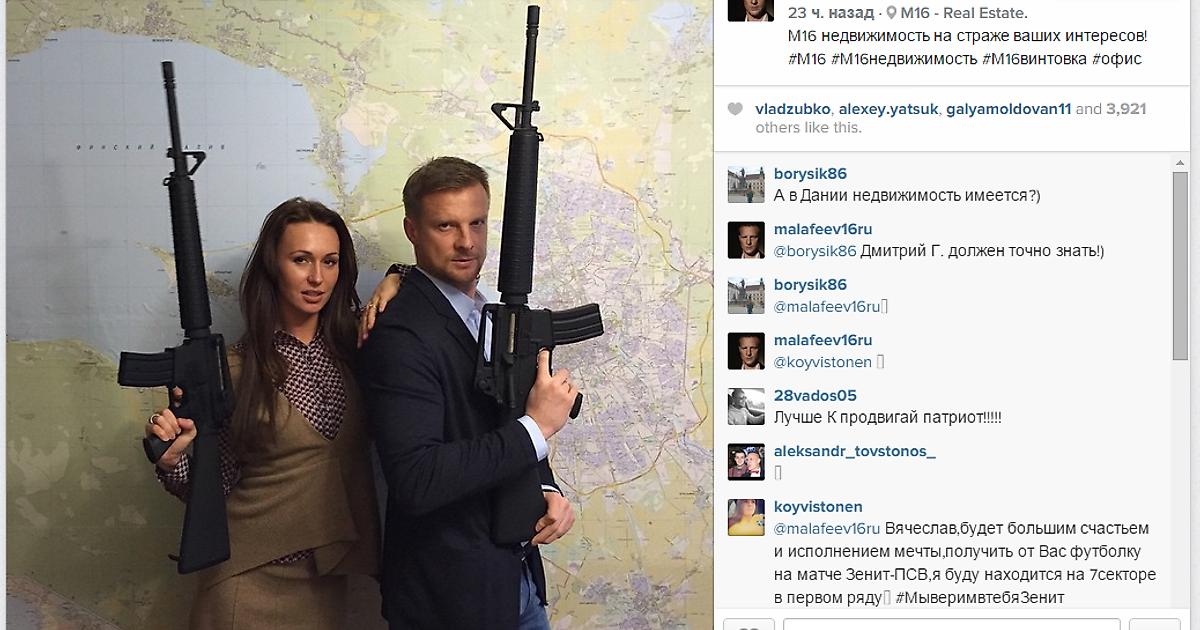The image size is (1200, 630).
Task: Open borysik86's avatar on the first comment
Action: [x=746, y=184]
